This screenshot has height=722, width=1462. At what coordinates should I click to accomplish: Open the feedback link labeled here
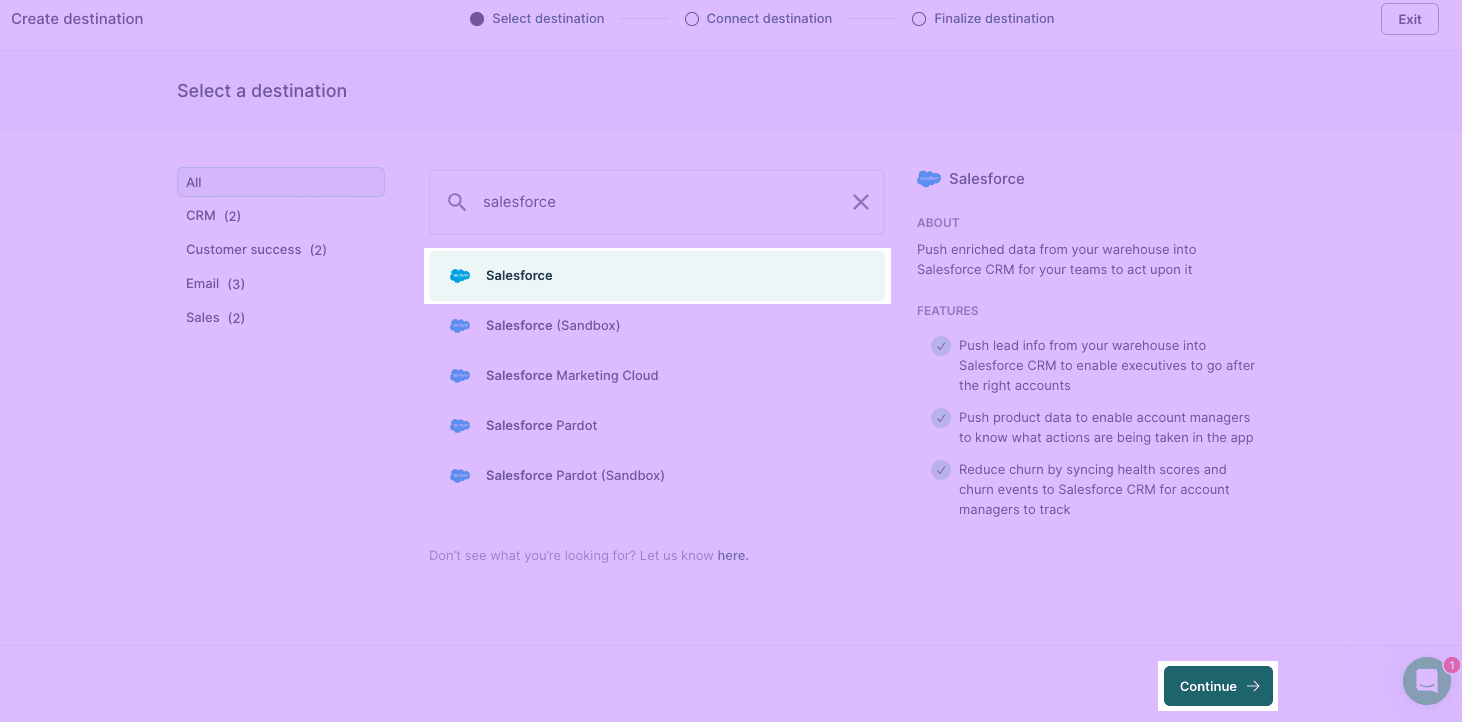(x=732, y=555)
